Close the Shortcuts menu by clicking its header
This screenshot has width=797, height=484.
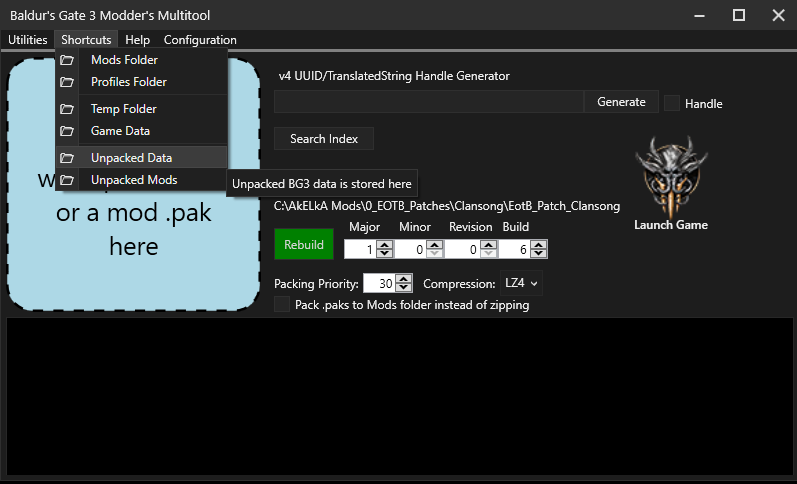pyautogui.click(x=86, y=40)
